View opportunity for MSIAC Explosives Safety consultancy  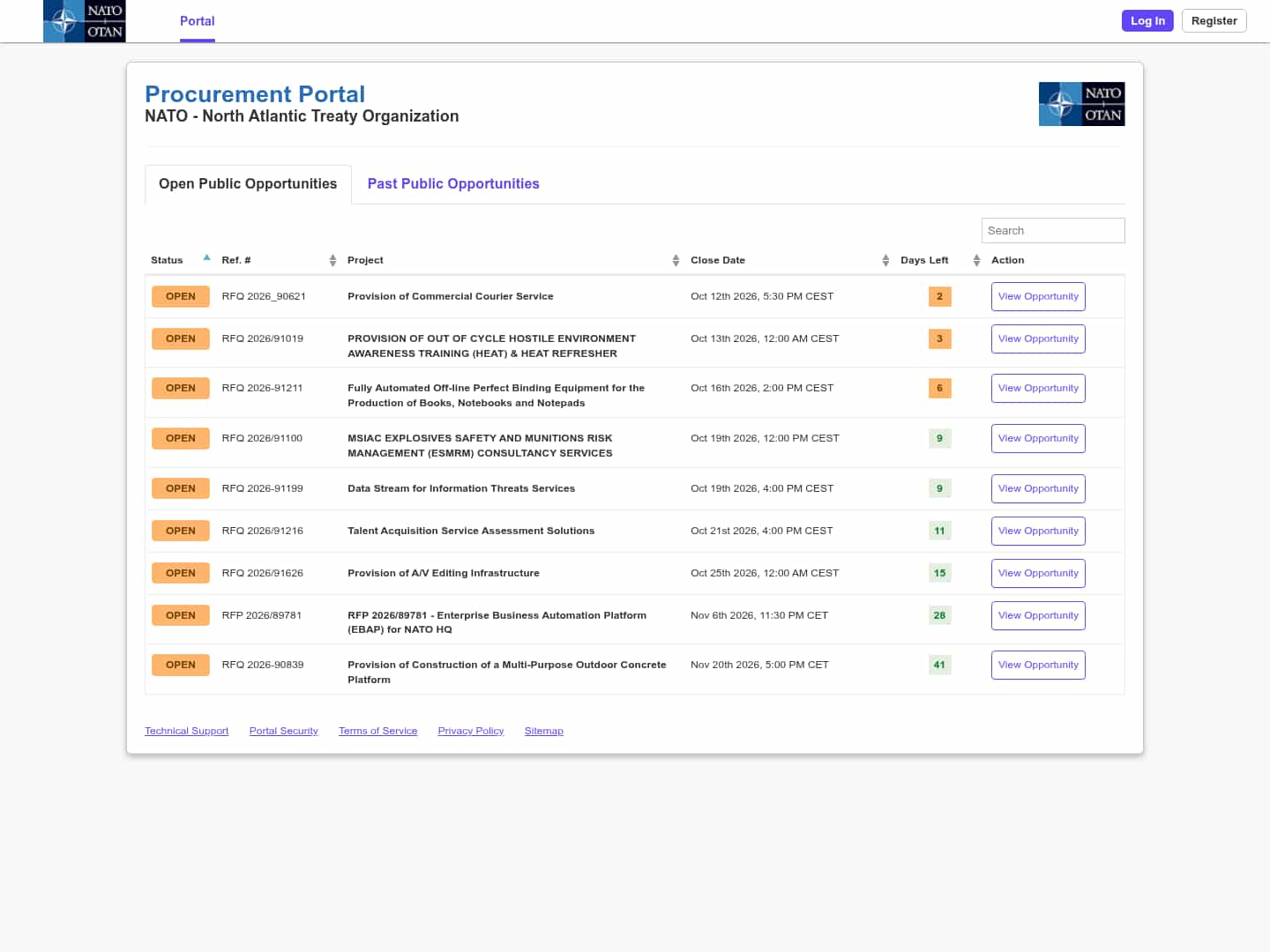point(1038,438)
